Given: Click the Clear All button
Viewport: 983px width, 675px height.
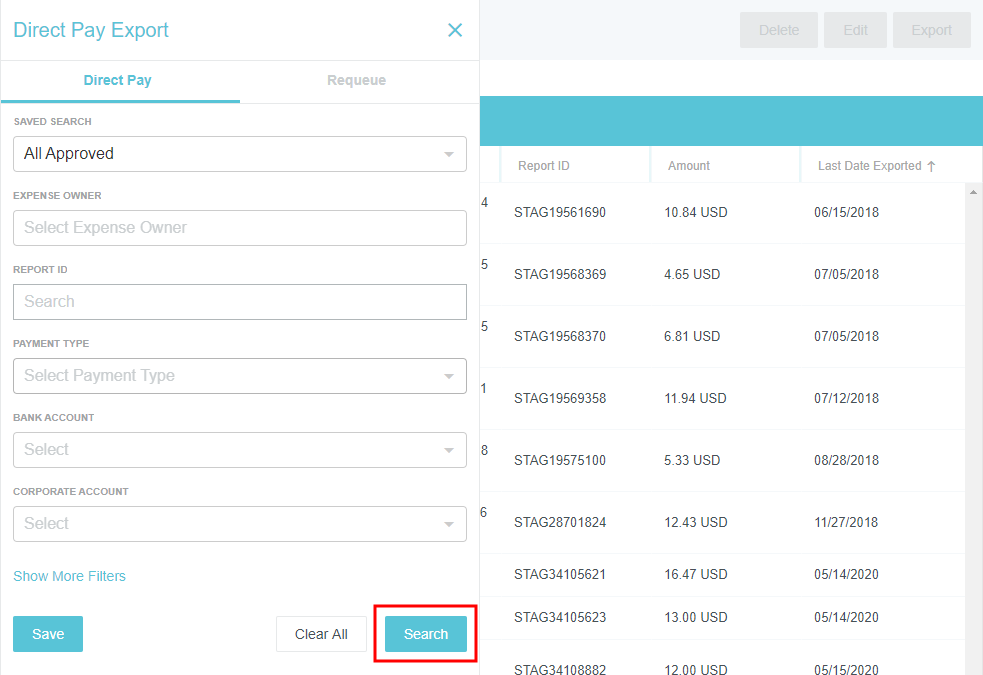Looking at the screenshot, I should [x=321, y=634].
